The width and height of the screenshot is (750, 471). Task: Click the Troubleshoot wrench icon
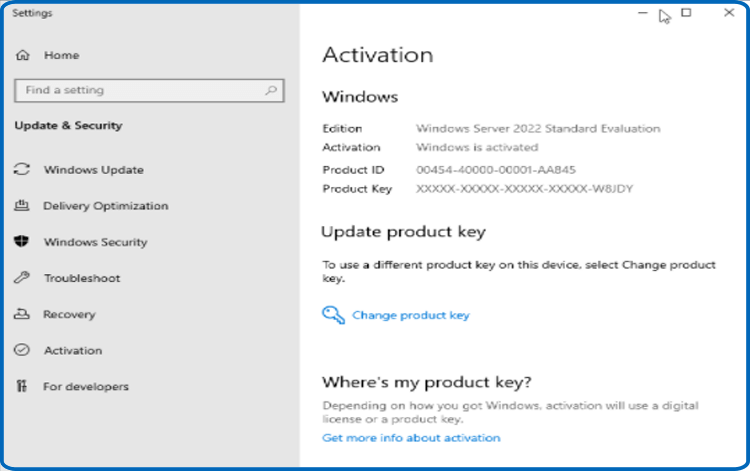pyautogui.click(x=22, y=277)
